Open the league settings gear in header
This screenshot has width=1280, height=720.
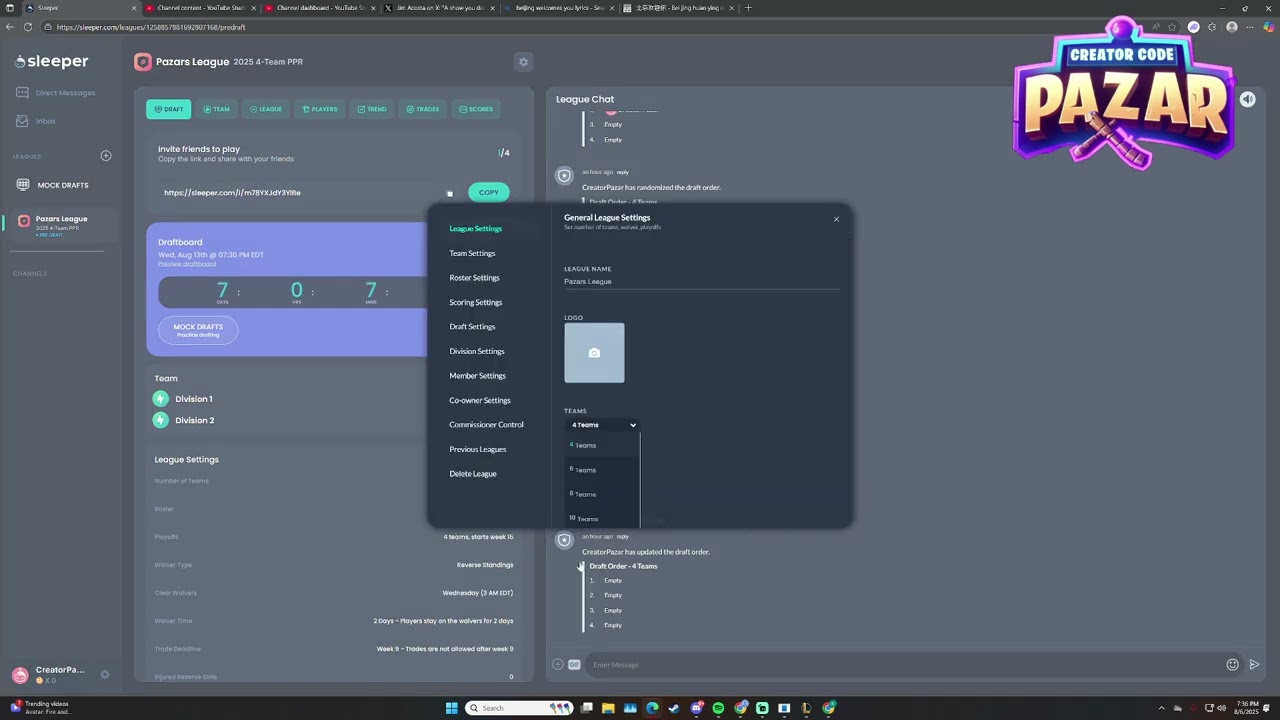tap(523, 62)
